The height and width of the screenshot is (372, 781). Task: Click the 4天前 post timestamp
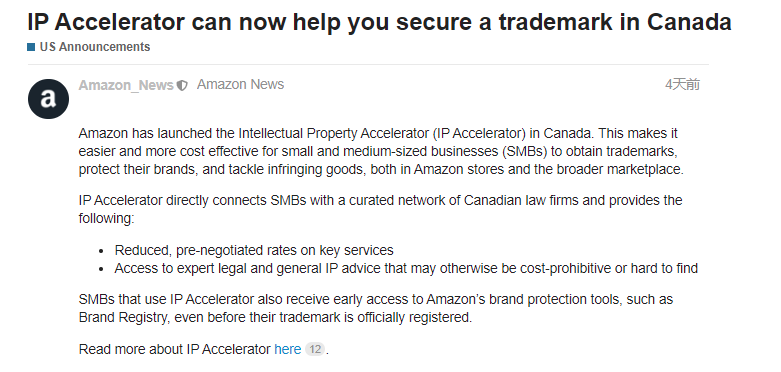(x=682, y=85)
